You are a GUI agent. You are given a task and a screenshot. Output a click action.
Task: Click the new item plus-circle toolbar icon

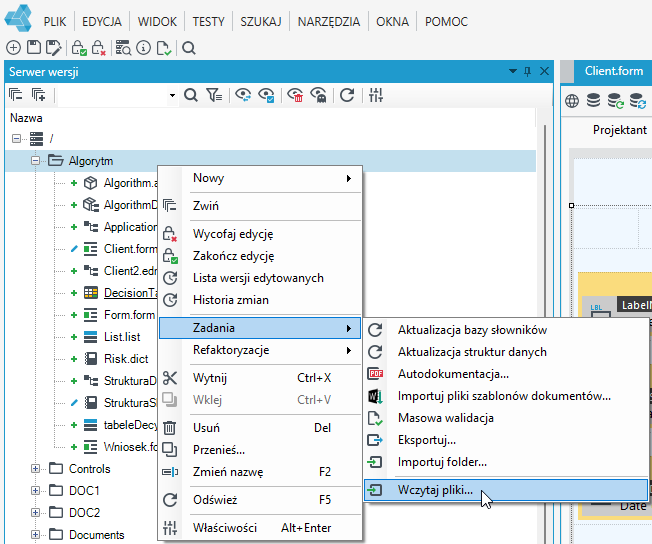[13, 48]
